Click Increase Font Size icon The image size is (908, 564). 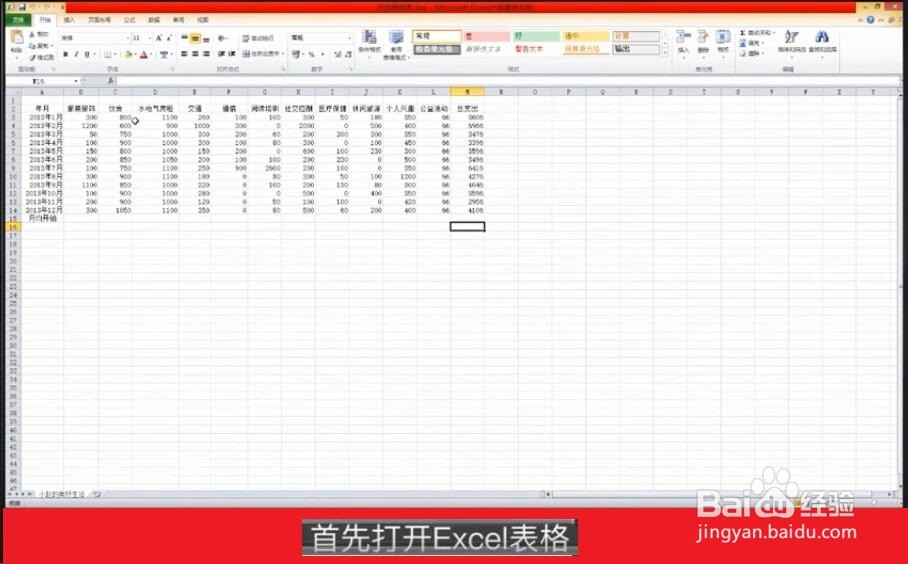pos(159,38)
